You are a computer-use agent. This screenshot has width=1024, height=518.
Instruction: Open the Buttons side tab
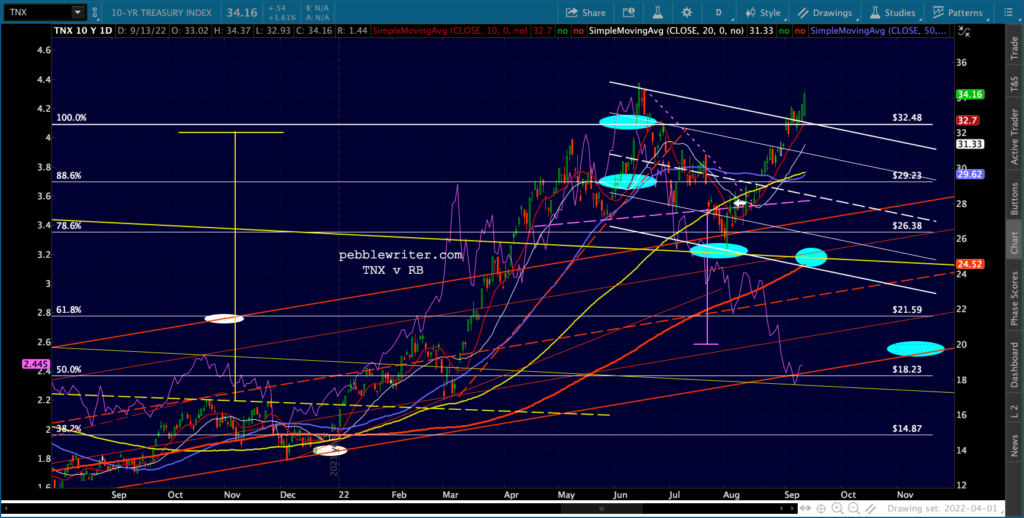point(1014,197)
